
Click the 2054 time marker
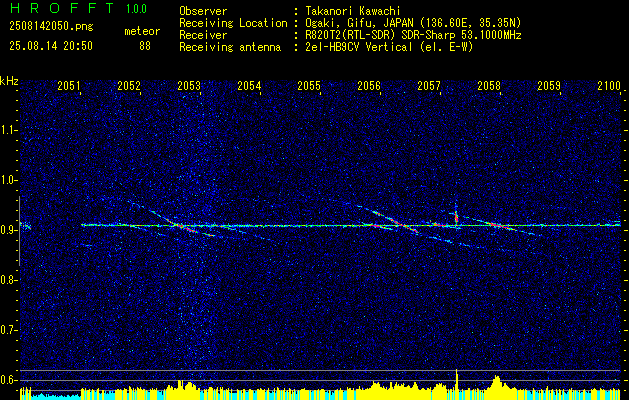249,86
